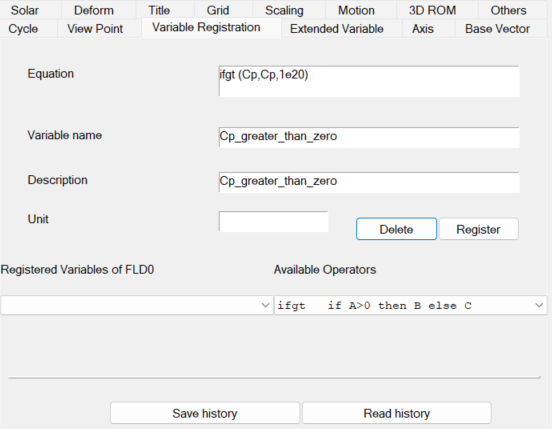
Task: Open the 3D ROM tab
Action: click(x=432, y=10)
